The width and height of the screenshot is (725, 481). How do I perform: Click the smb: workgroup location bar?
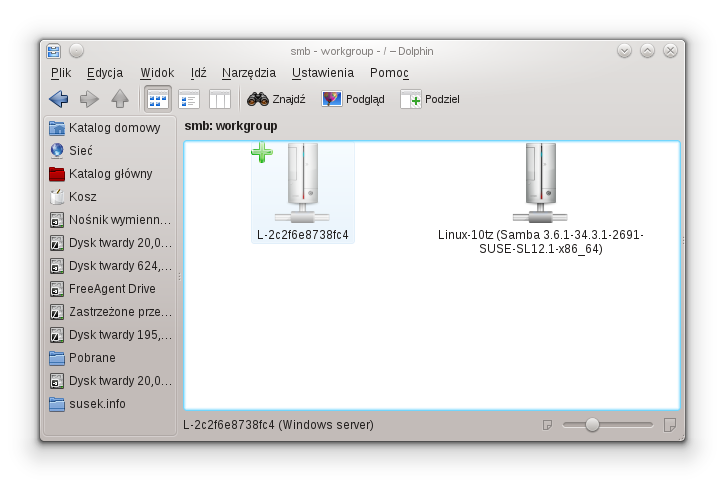231,126
